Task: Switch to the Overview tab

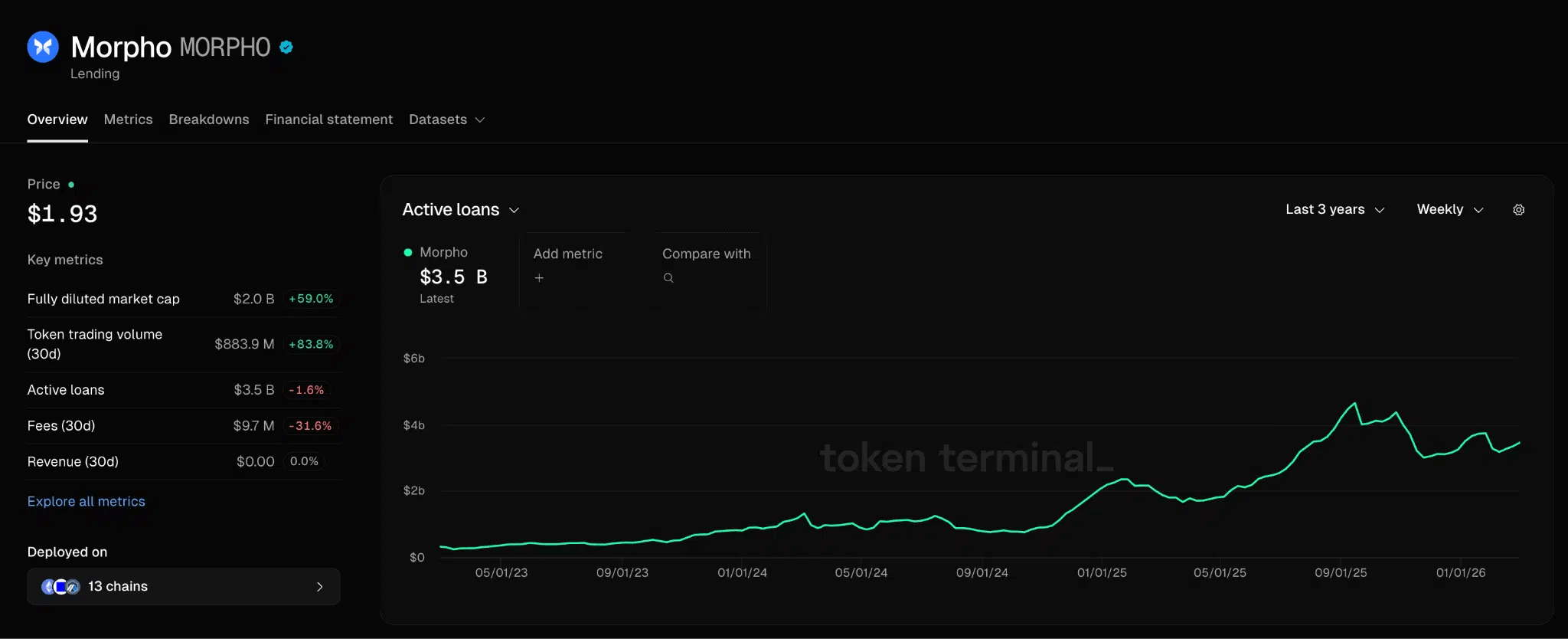Action: (x=57, y=120)
